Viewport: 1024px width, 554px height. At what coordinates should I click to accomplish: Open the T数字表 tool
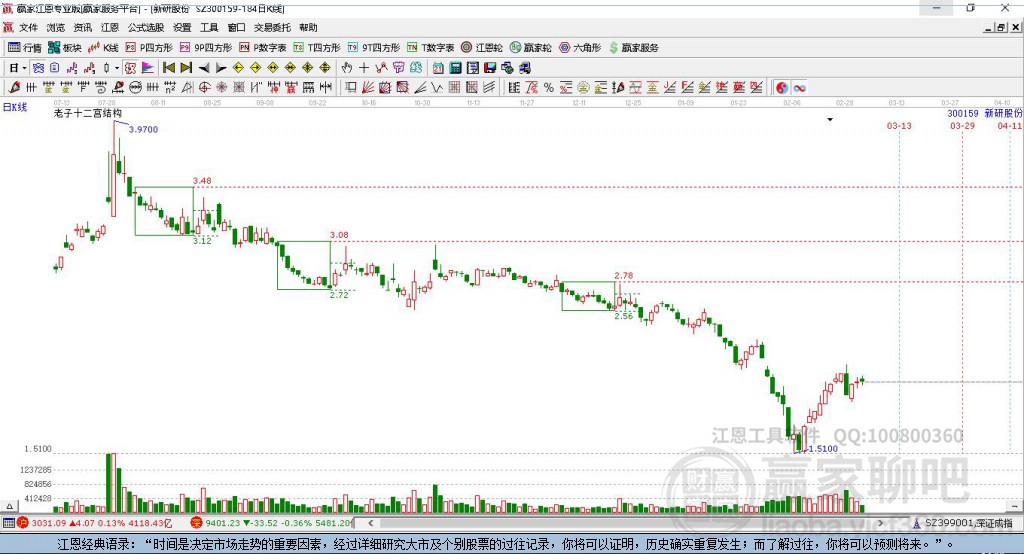click(430, 48)
